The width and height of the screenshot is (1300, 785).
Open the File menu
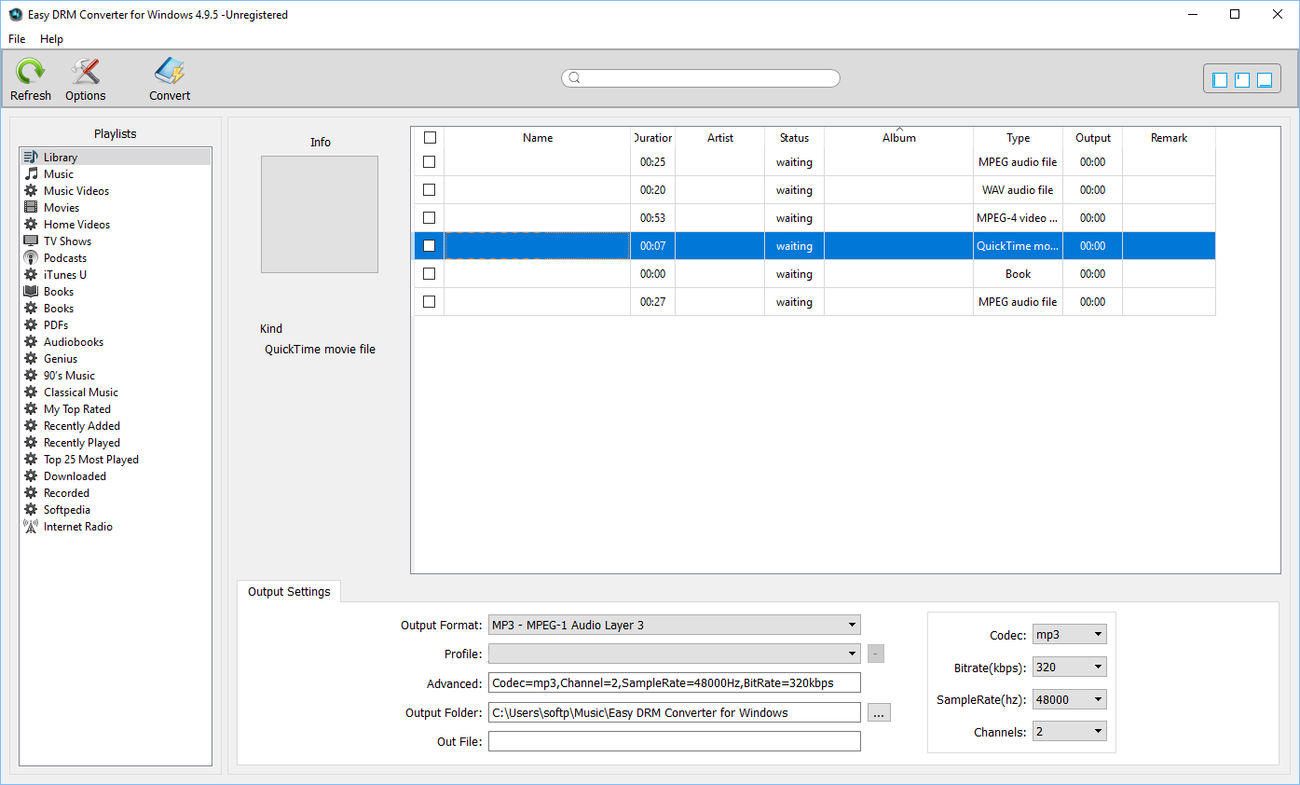16,39
